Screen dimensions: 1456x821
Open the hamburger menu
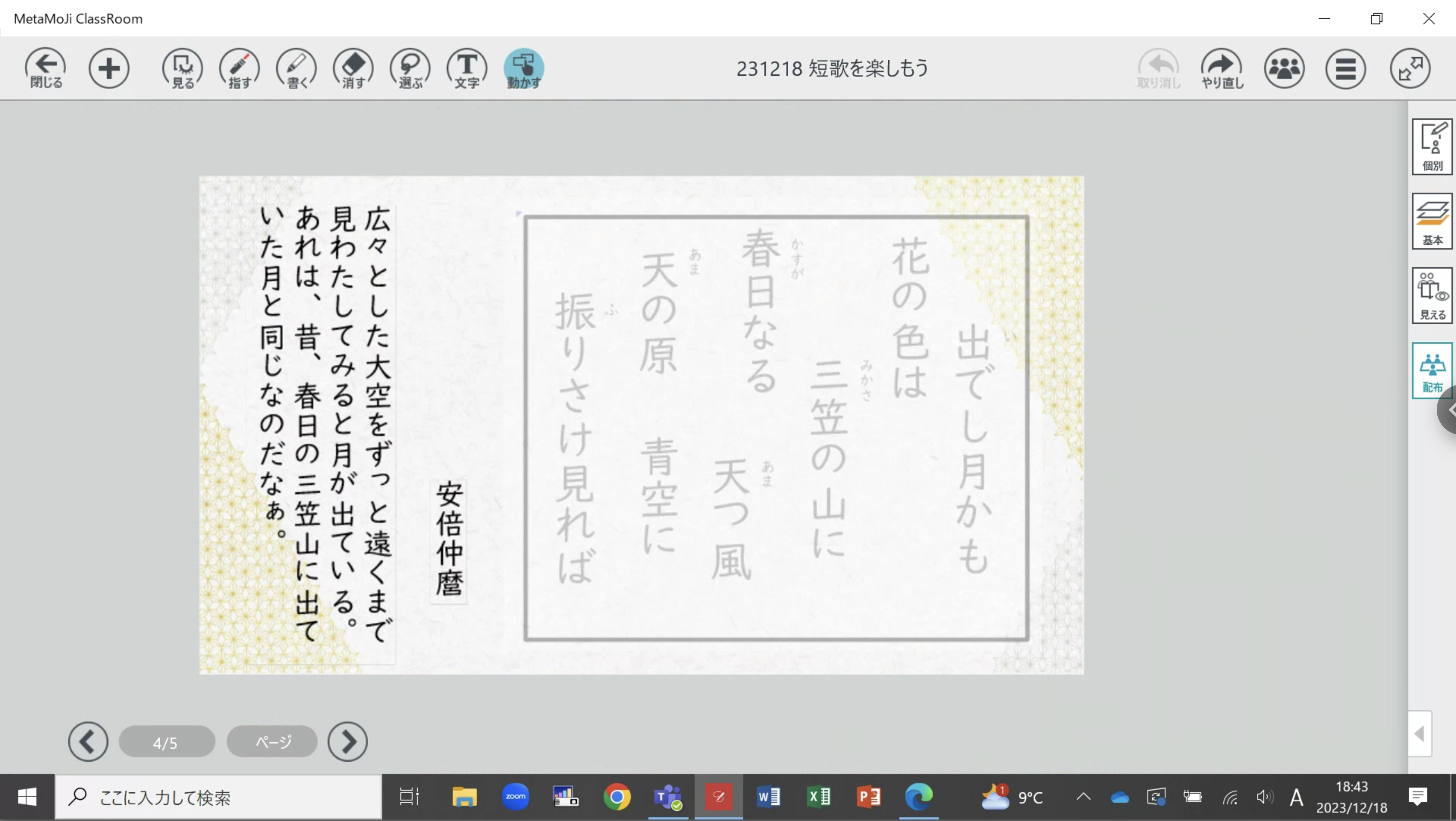[x=1346, y=68]
